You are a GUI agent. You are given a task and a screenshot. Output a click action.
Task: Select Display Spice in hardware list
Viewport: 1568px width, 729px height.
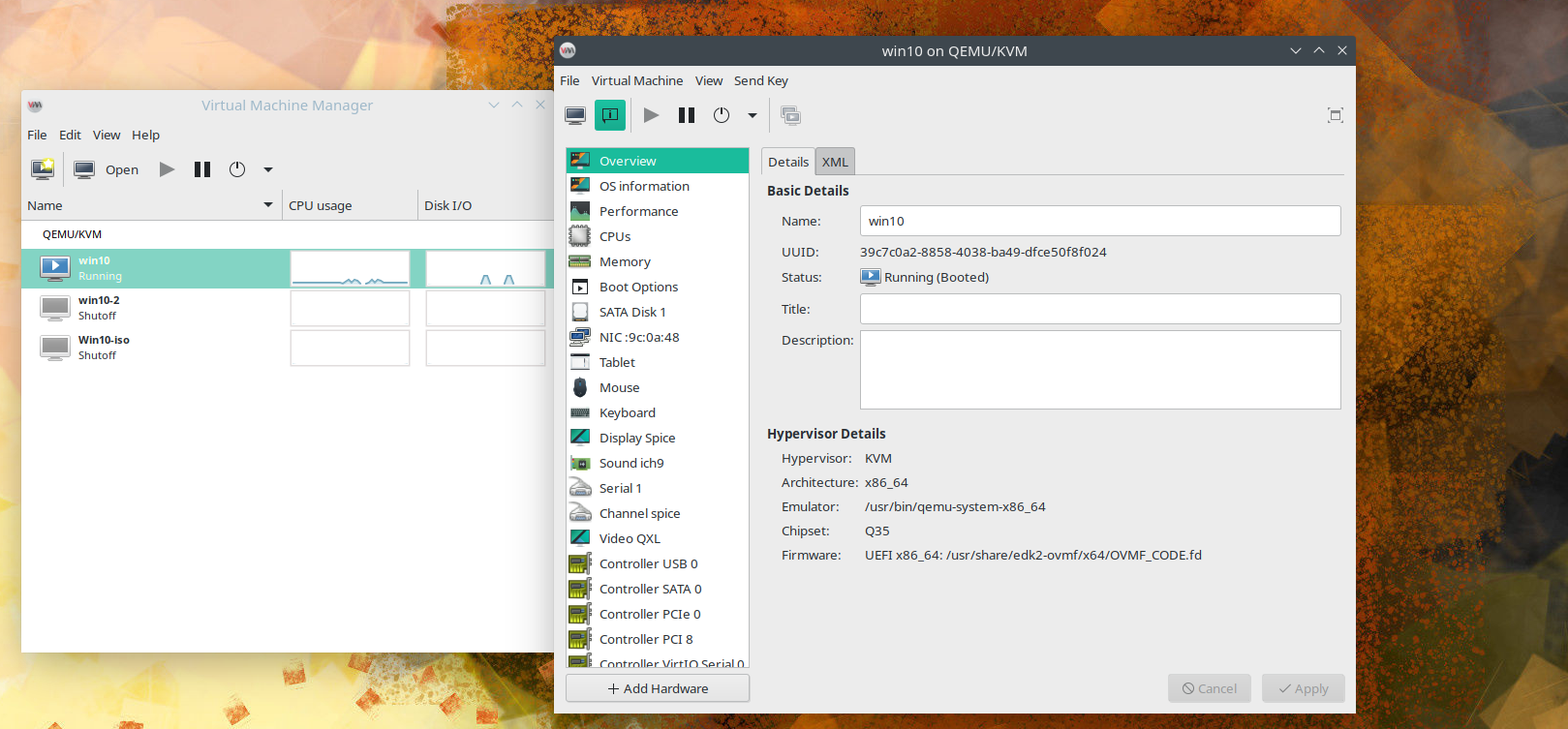(658, 438)
